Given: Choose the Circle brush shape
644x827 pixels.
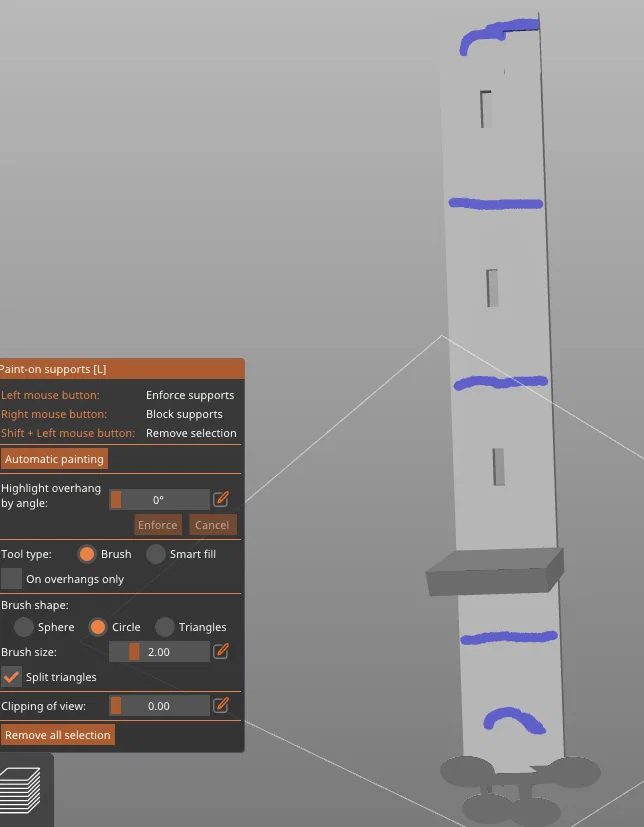Looking at the screenshot, I should (98, 627).
